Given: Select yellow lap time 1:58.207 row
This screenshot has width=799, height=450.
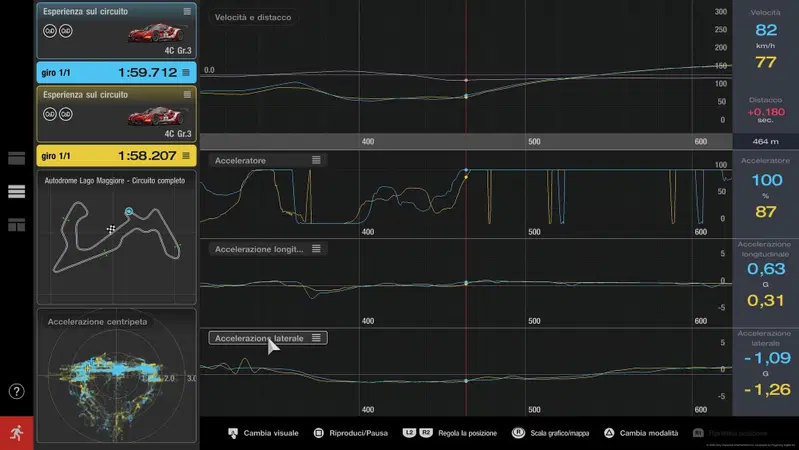Looking at the screenshot, I should click(116, 155).
